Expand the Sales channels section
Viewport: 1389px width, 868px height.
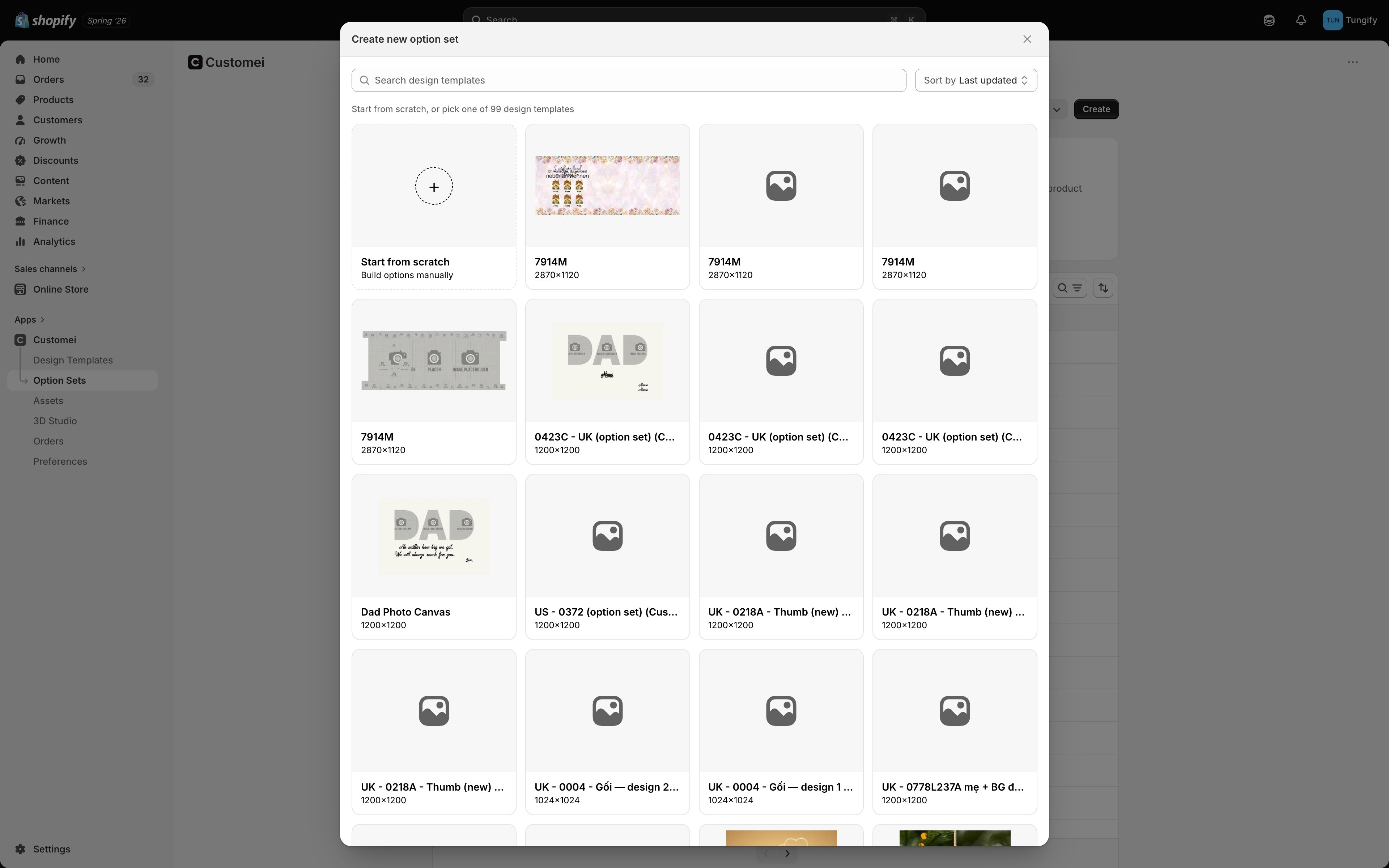[x=50, y=269]
